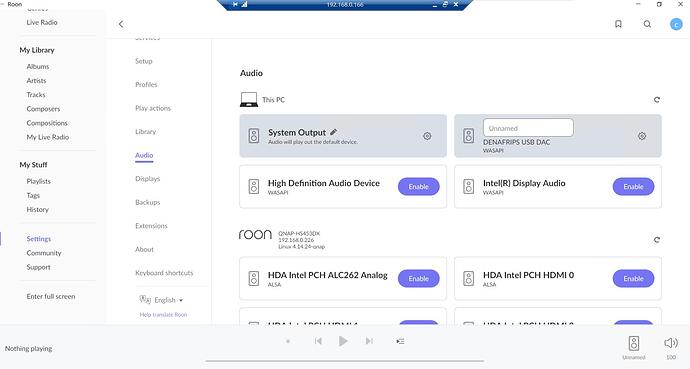The image size is (690, 369).
Task: Open search via magnifier icon
Action: [647, 24]
